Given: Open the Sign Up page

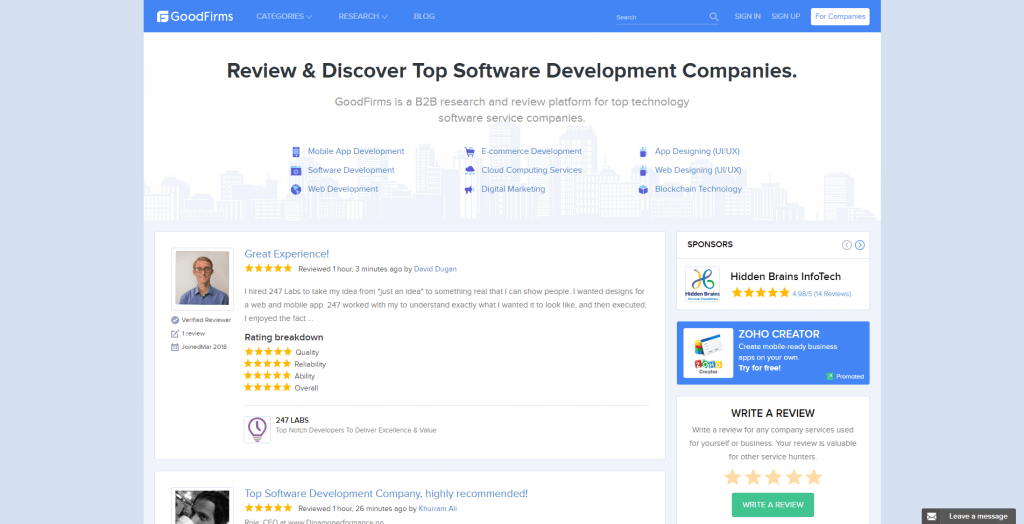Looking at the screenshot, I should pos(786,16).
